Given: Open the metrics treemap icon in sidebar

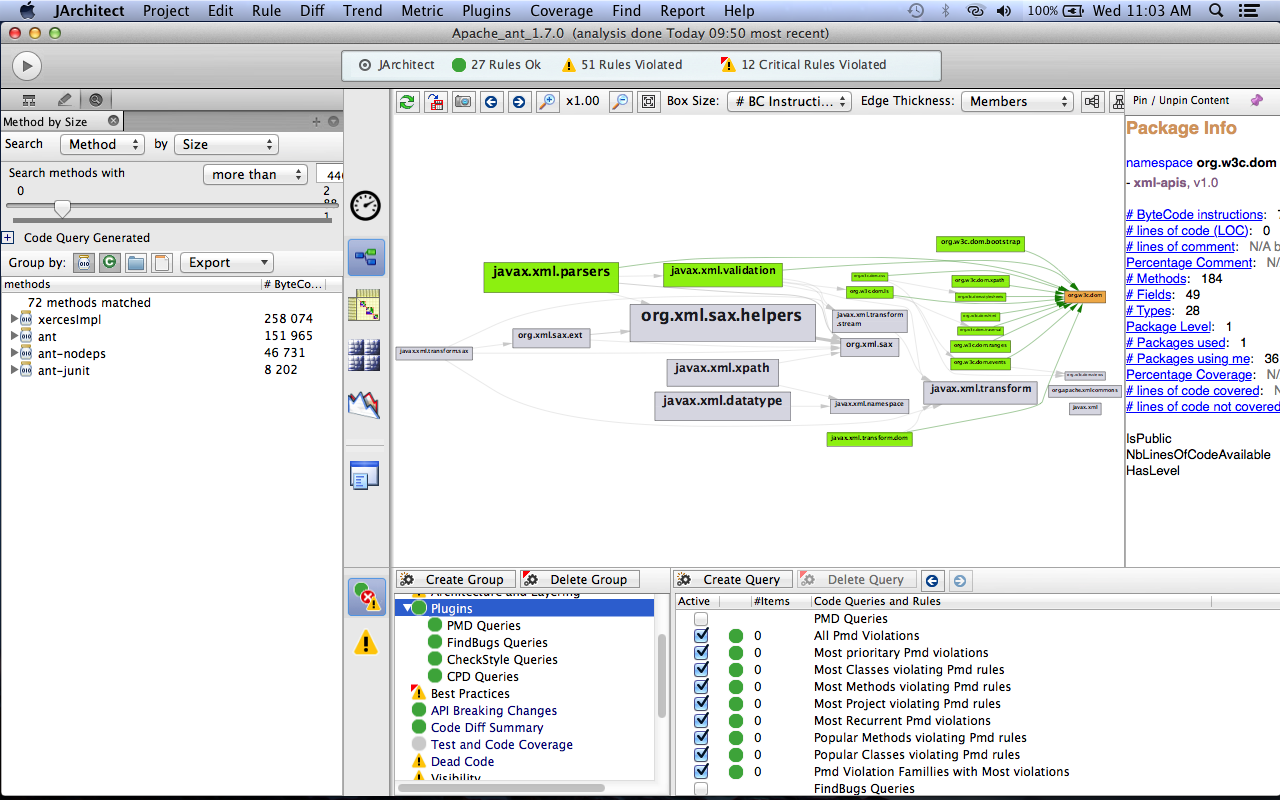Looking at the screenshot, I should point(364,355).
